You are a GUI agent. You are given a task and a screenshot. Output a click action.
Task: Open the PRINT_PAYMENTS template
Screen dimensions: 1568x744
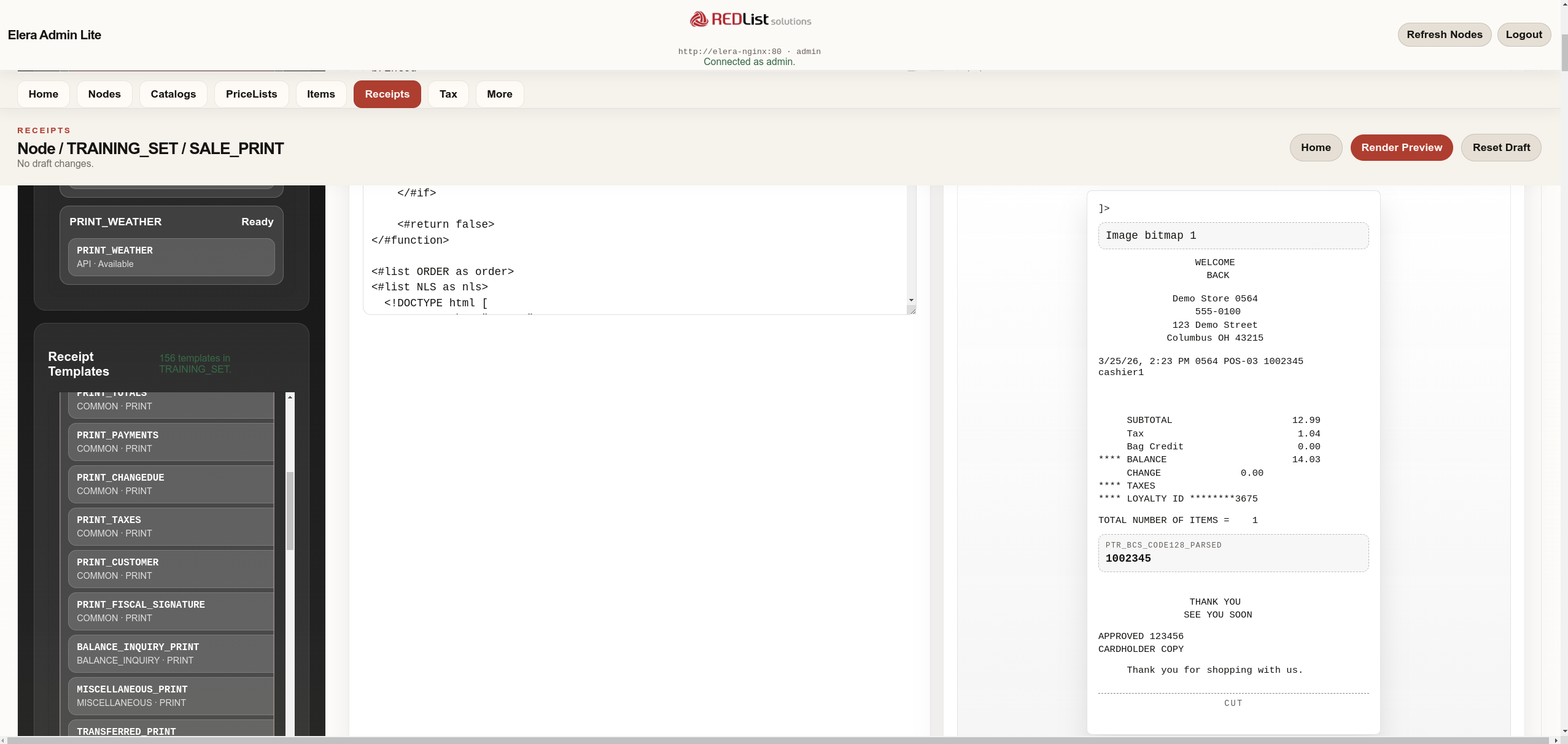171,441
